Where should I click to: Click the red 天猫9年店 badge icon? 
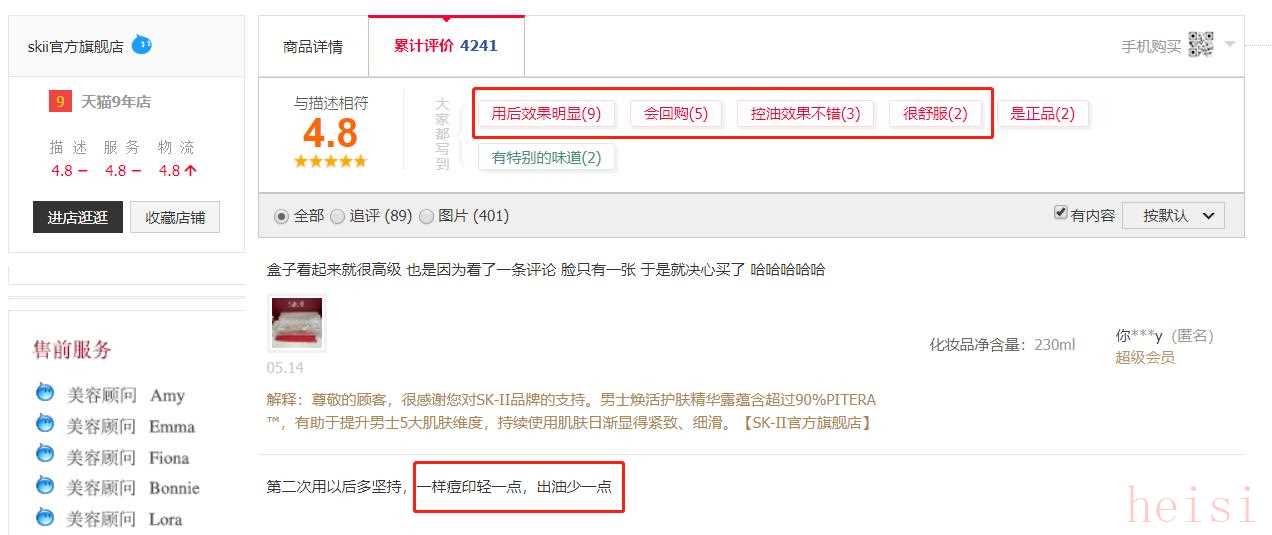[60, 101]
